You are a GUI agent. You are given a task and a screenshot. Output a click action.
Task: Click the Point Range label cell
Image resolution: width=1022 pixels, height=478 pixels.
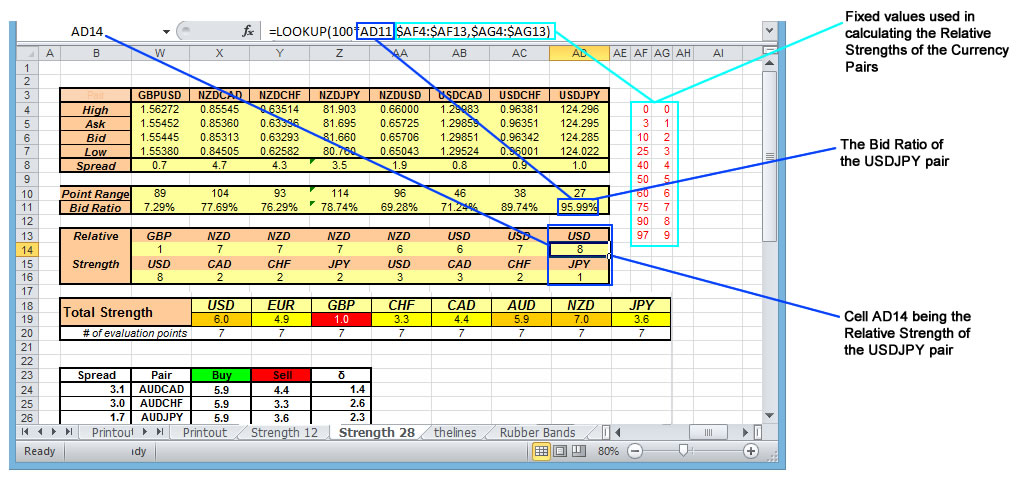click(96, 194)
